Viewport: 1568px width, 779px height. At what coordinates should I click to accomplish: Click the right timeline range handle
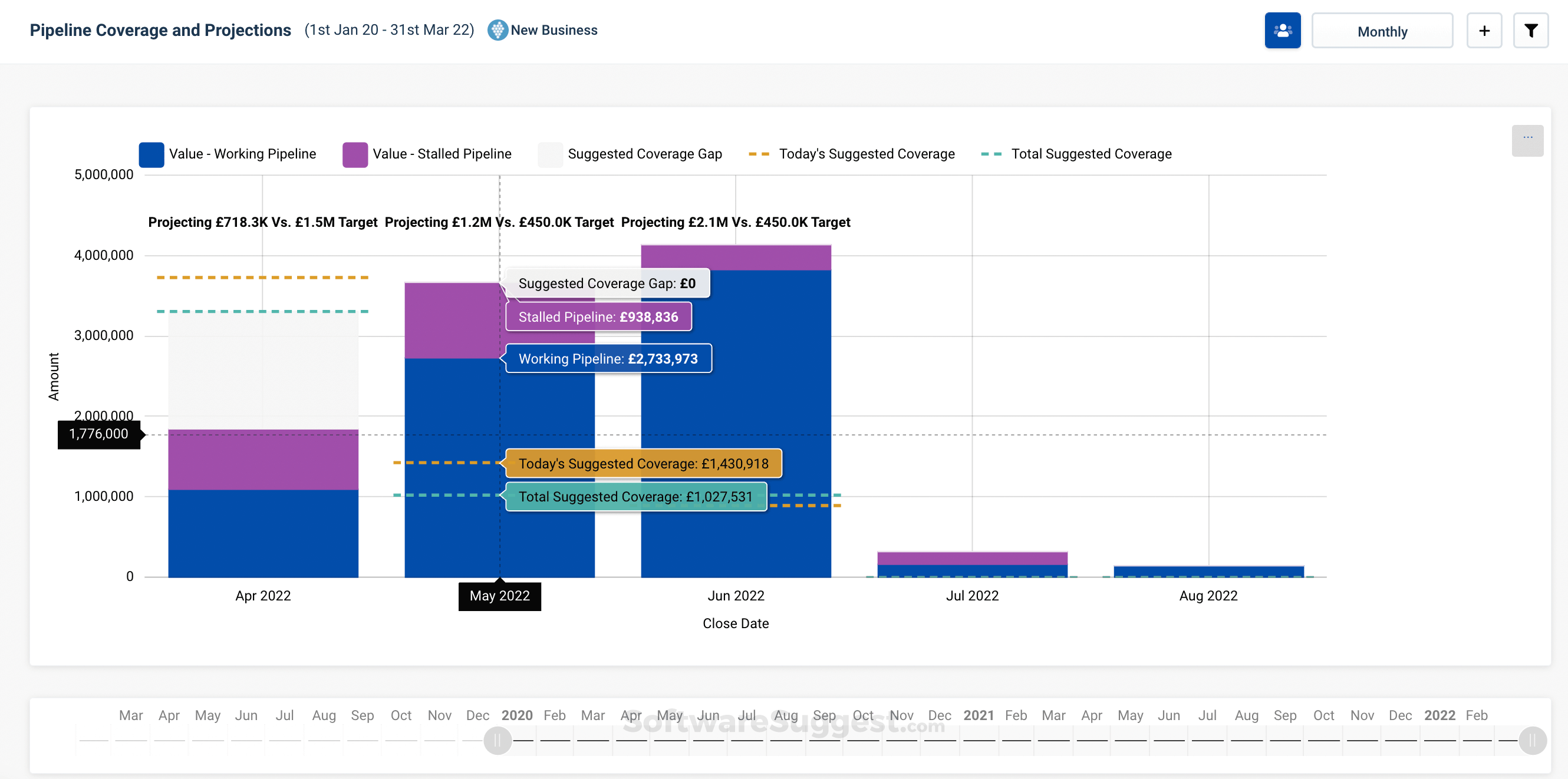1531,740
